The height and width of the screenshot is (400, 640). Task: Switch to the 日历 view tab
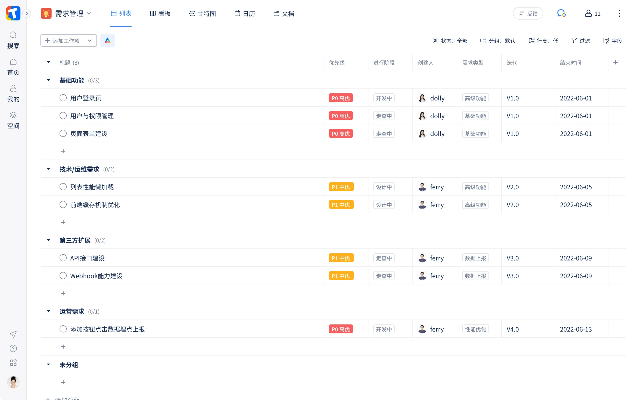point(244,13)
